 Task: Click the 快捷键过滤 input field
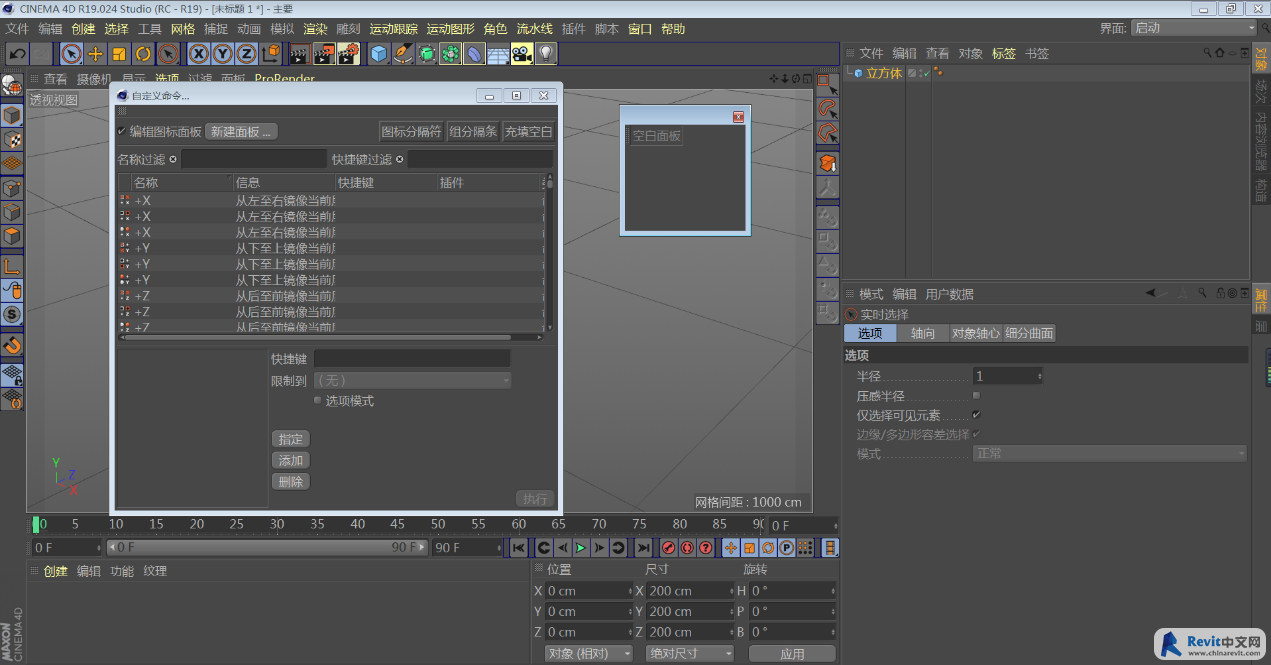[480, 159]
